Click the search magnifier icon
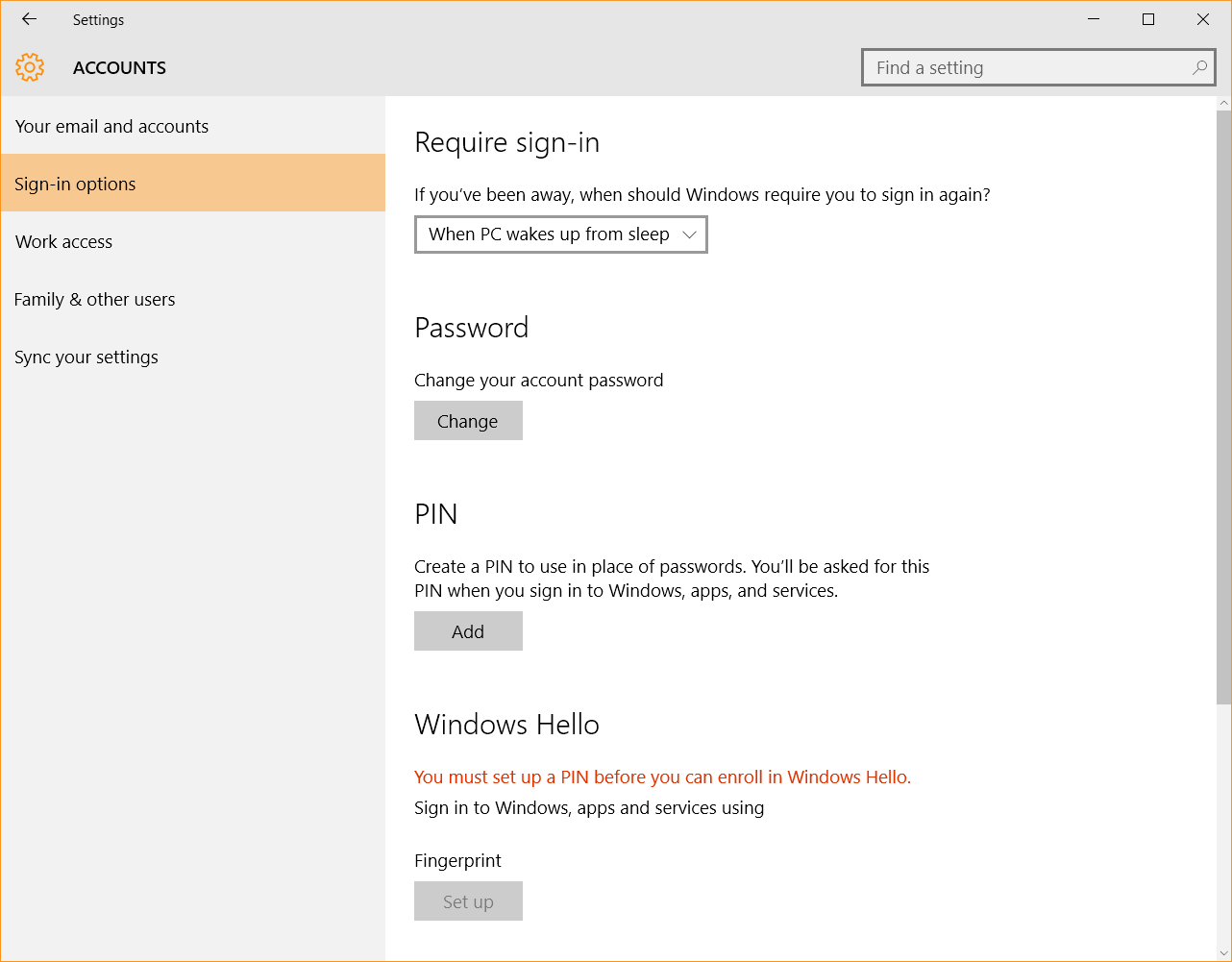The height and width of the screenshot is (962, 1232). [x=1199, y=68]
